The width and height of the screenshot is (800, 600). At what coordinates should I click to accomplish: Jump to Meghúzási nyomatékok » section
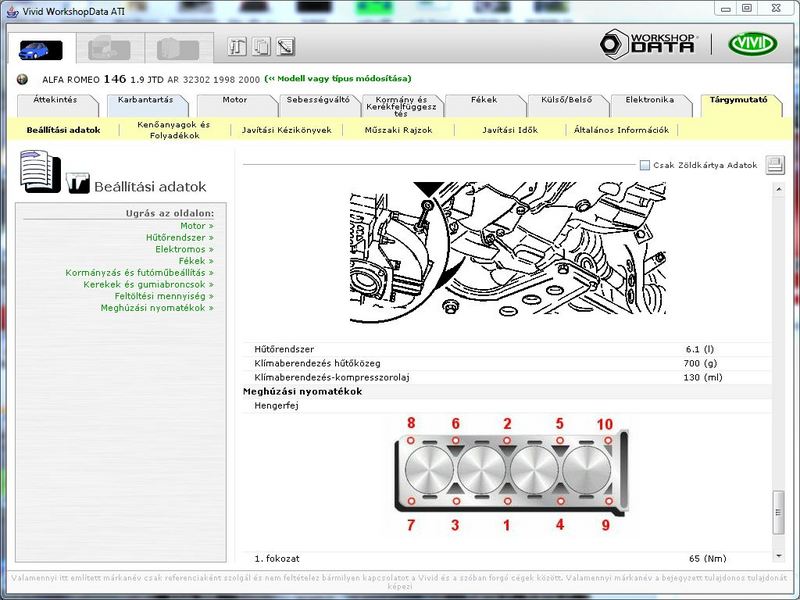pyautogui.click(x=157, y=308)
